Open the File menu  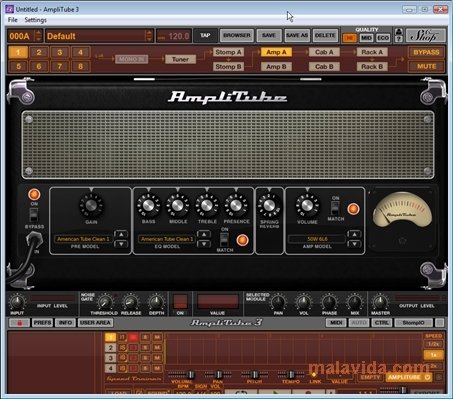pyautogui.click(x=12, y=20)
